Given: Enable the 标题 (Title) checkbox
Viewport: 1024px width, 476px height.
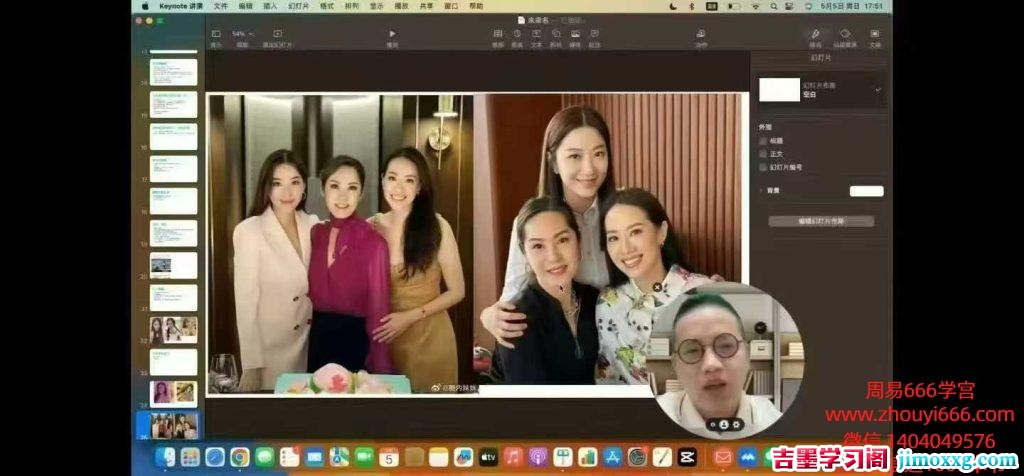Looking at the screenshot, I should [x=764, y=141].
